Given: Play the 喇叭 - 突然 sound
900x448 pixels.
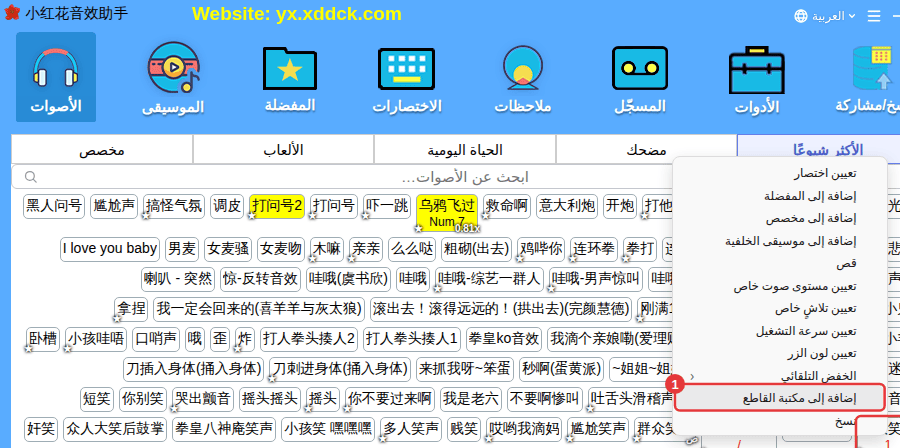Looking at the screenshot, I should click(x=178, y=279).
